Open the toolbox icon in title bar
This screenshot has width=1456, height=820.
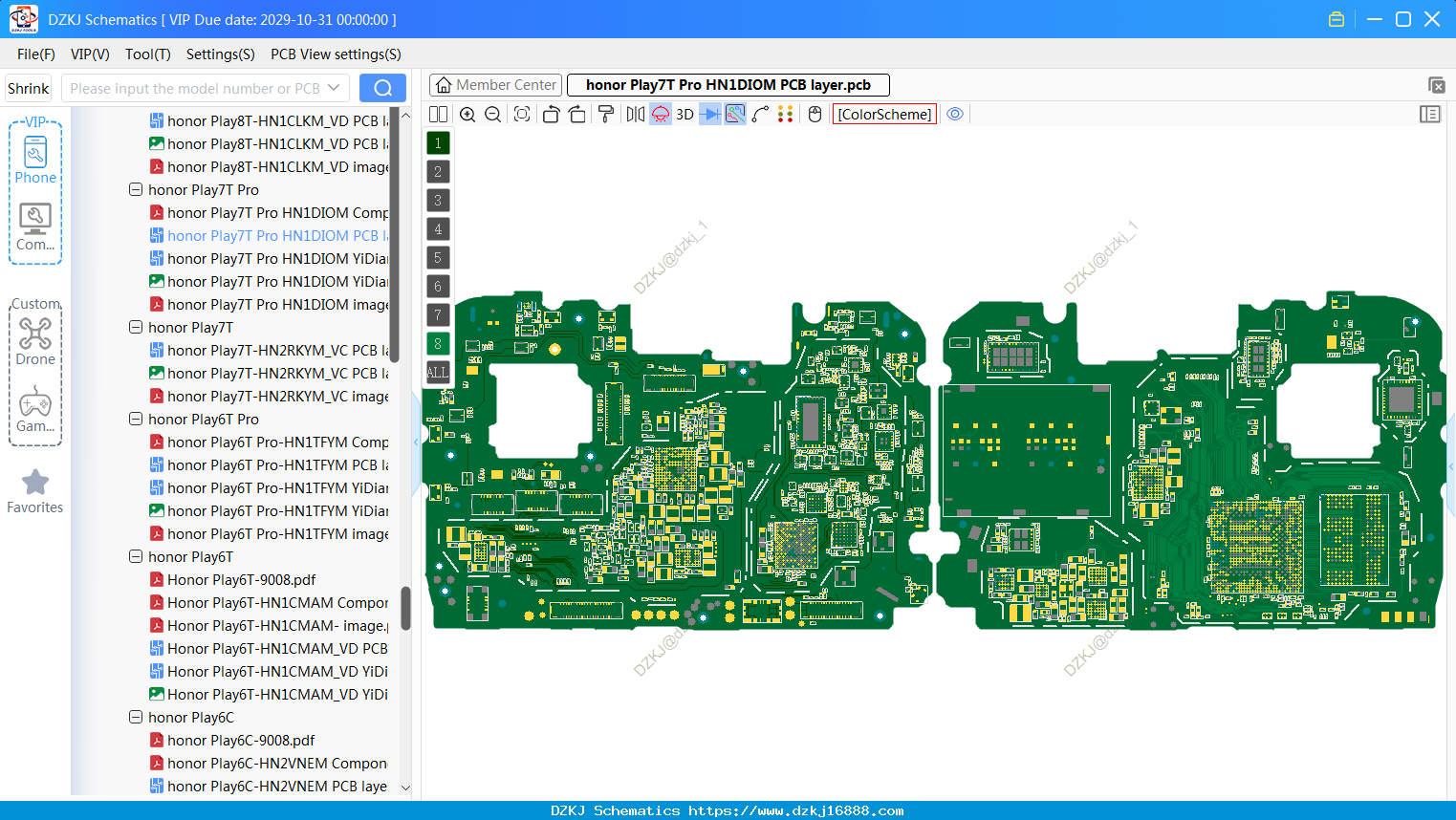1336,19
